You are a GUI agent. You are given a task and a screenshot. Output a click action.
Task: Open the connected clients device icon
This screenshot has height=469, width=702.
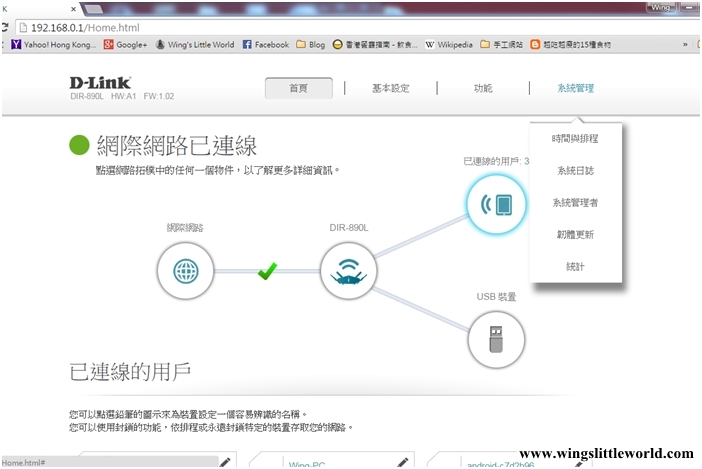click(496, 204)
